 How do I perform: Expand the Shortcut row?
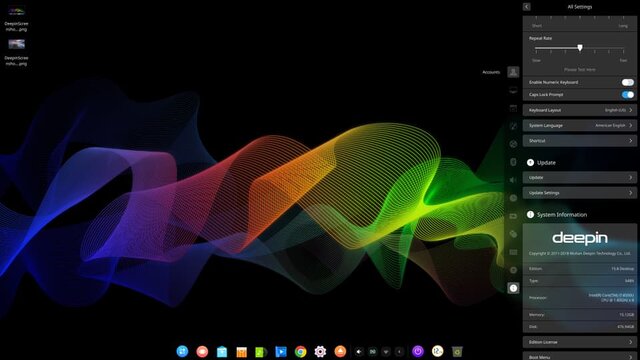tap(580, 140)
